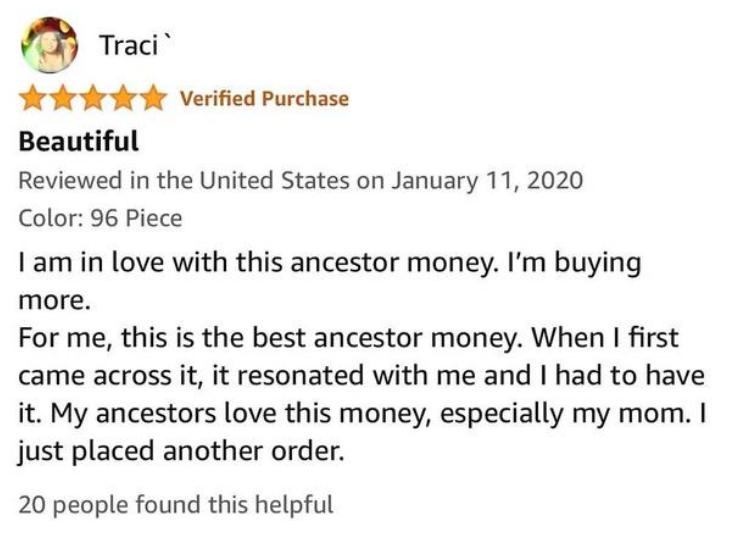737x538 pixels.
Task: Click the 'Color: 96 Piece' variant text
Action: pos(100,218)
